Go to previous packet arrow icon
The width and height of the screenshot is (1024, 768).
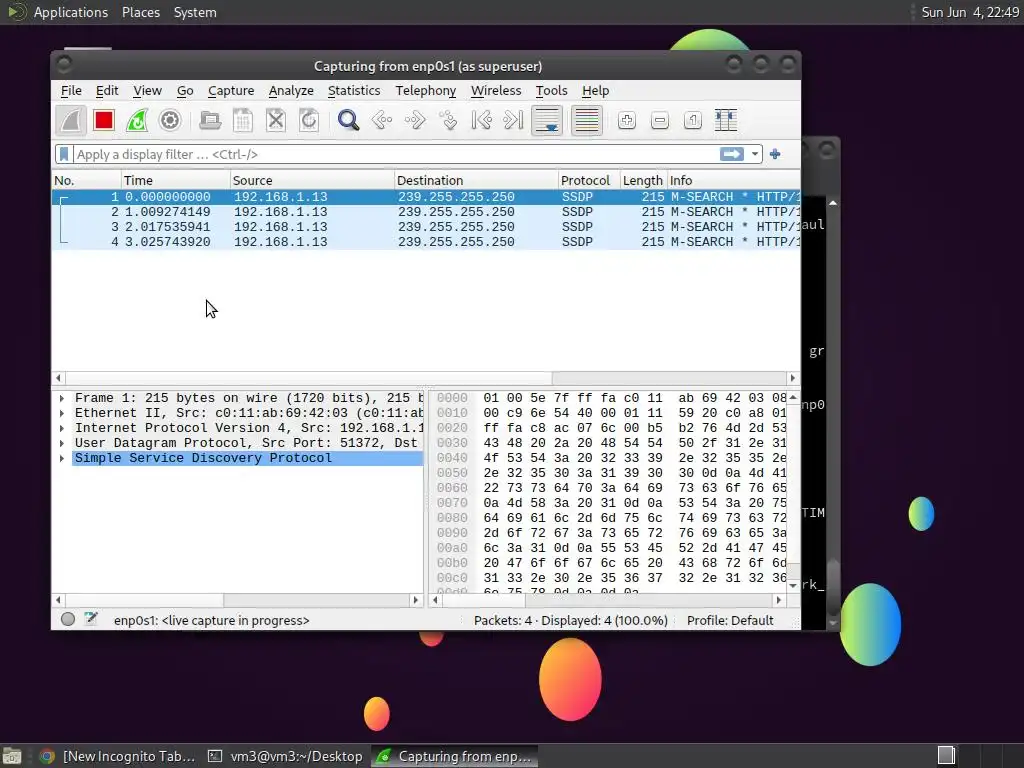coord(382,121)
